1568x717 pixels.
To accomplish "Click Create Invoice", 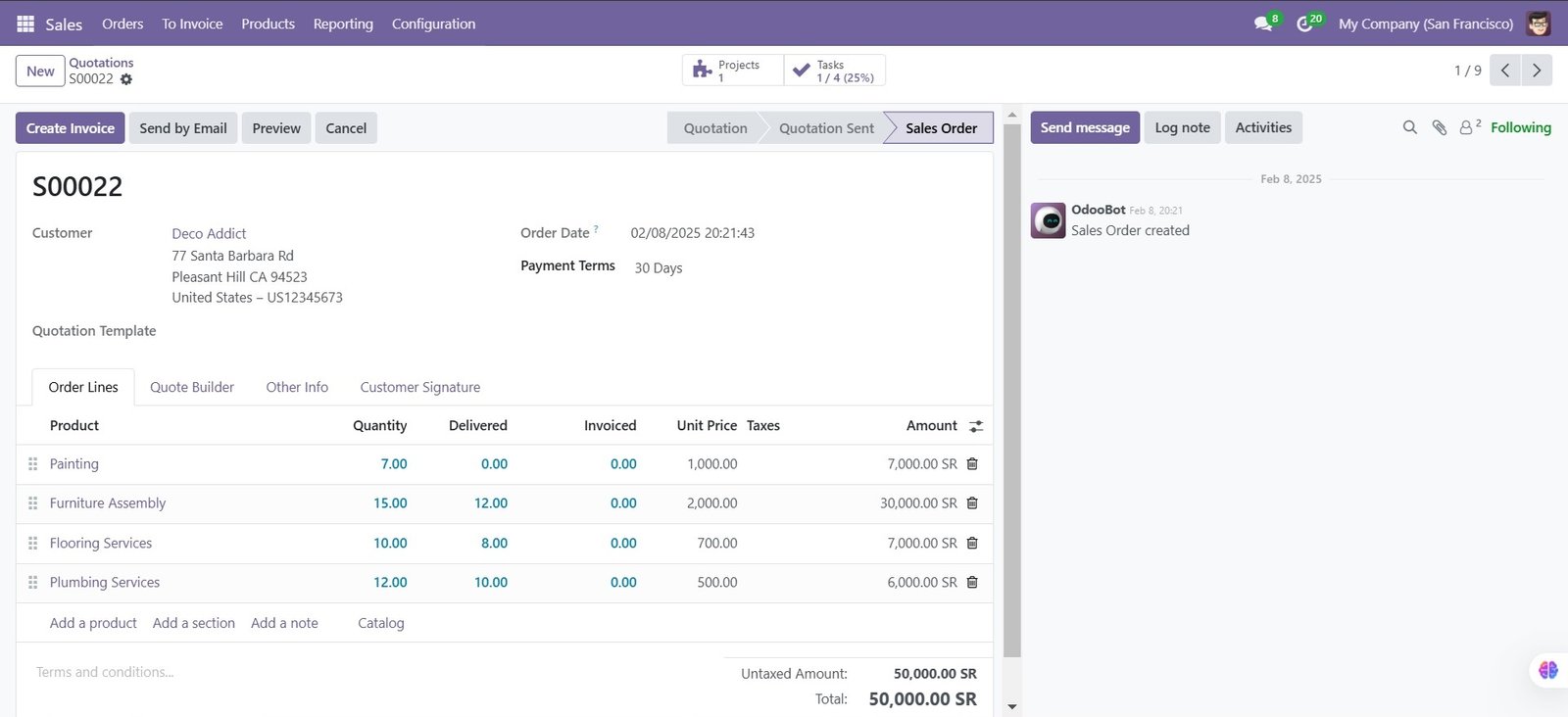I will (71, 128).
